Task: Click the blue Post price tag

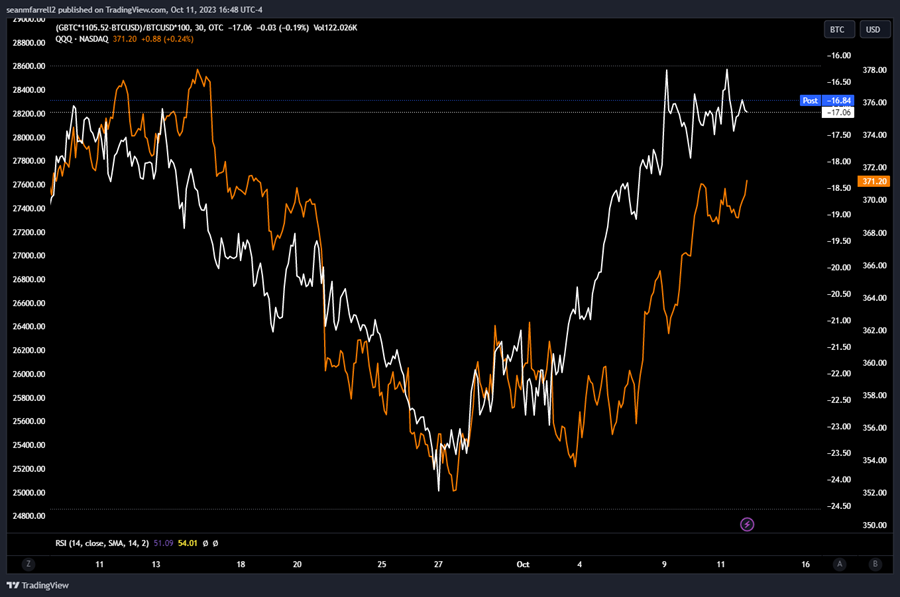Action: [810, 100]
